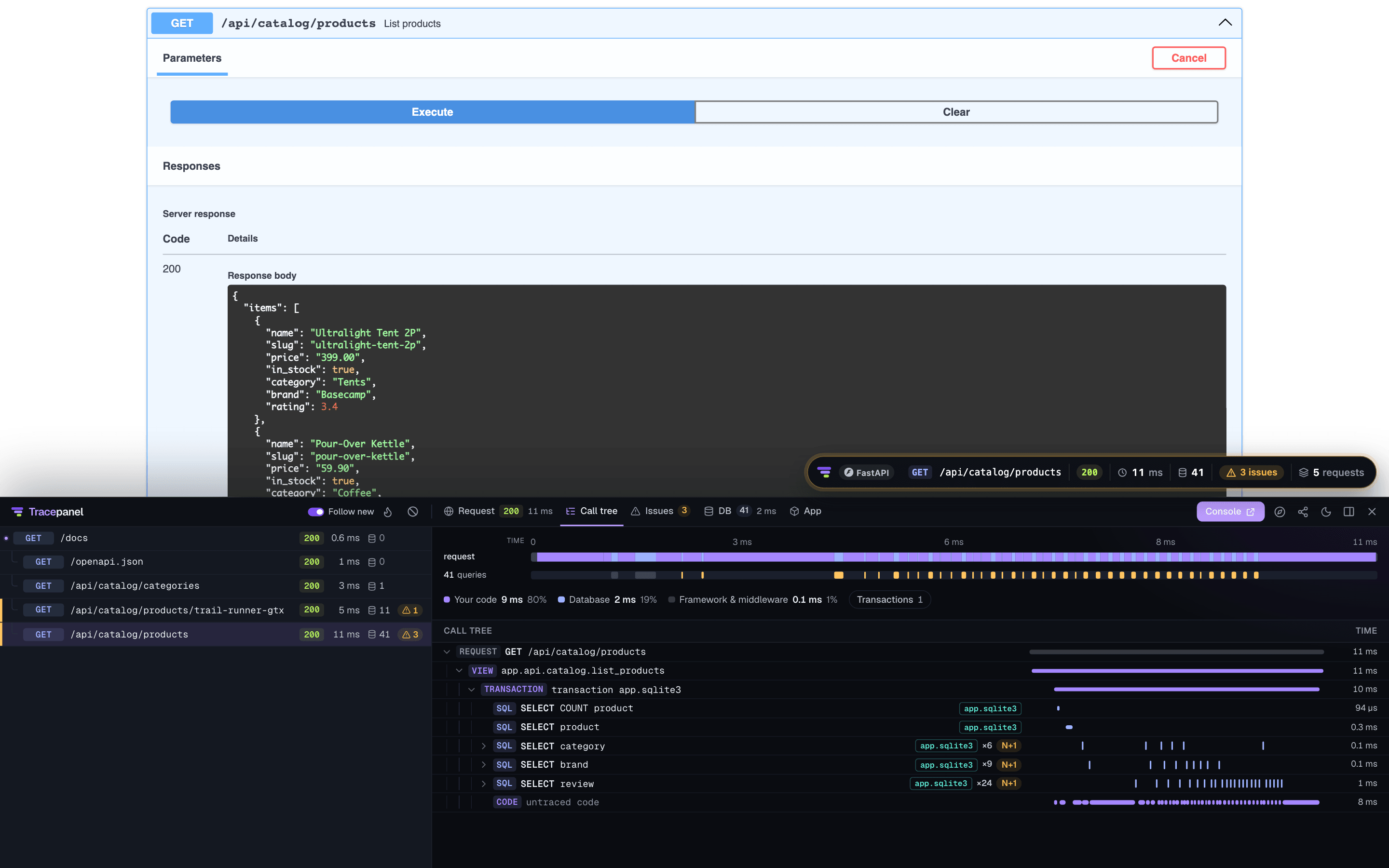Collapse the GET /api/catalog/products operation chevron
1389x868 pixels.
coord(1225,23)
